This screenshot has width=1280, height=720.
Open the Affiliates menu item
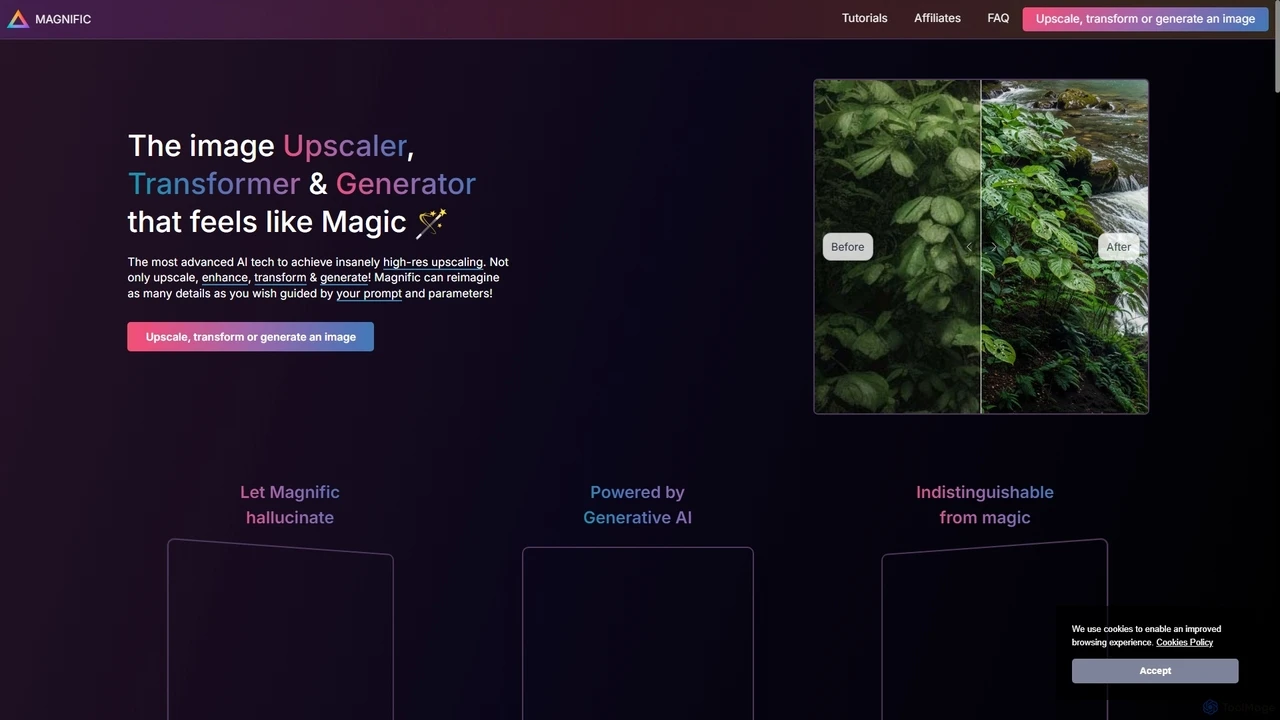coord(937,18)
